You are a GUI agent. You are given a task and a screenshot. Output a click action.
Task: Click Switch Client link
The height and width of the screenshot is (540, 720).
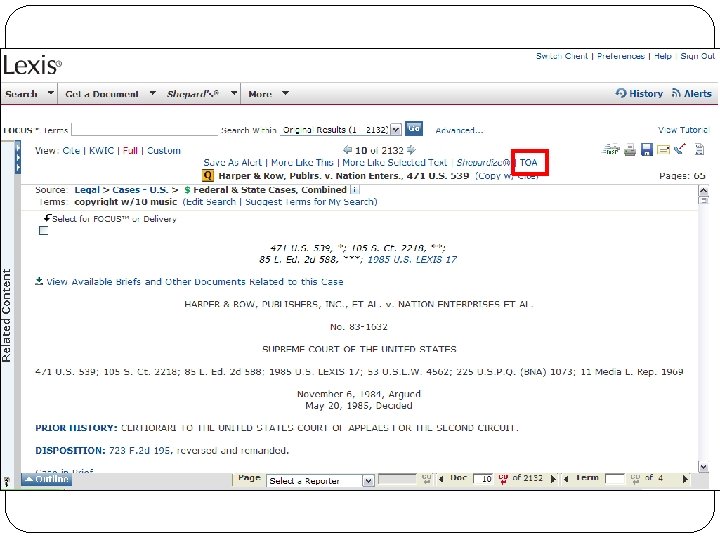pyautogui.click(x=562, y=56)
